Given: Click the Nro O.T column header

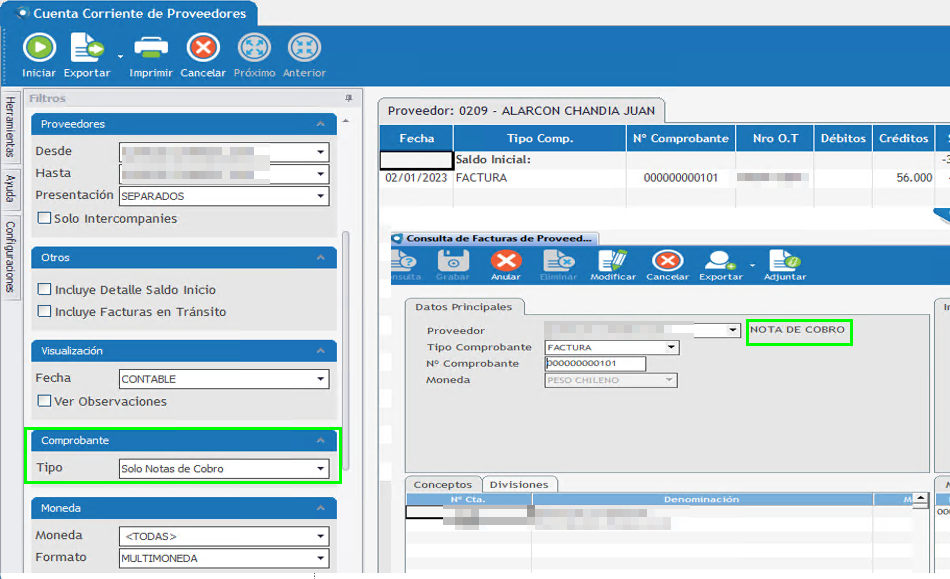Looking at the screenshot, I should pyautogui.click(x=775, y=138).
